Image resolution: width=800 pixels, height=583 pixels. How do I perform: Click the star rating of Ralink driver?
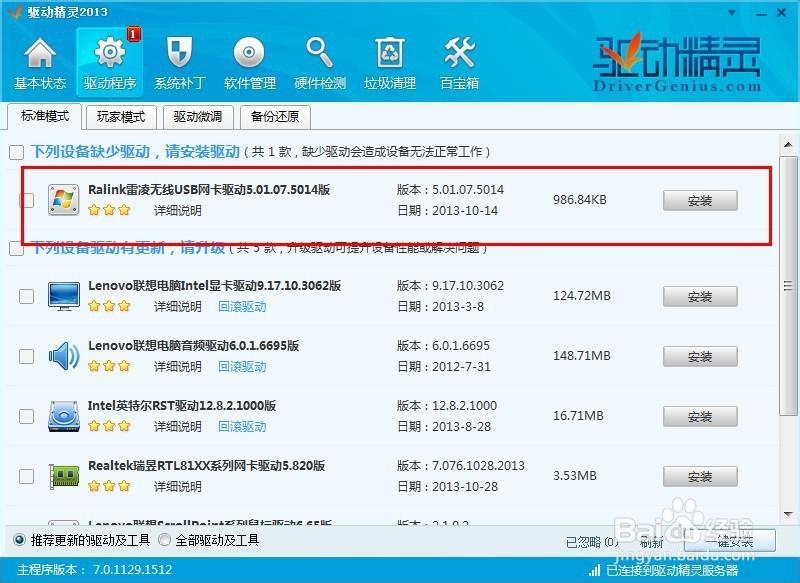(109, 210)
